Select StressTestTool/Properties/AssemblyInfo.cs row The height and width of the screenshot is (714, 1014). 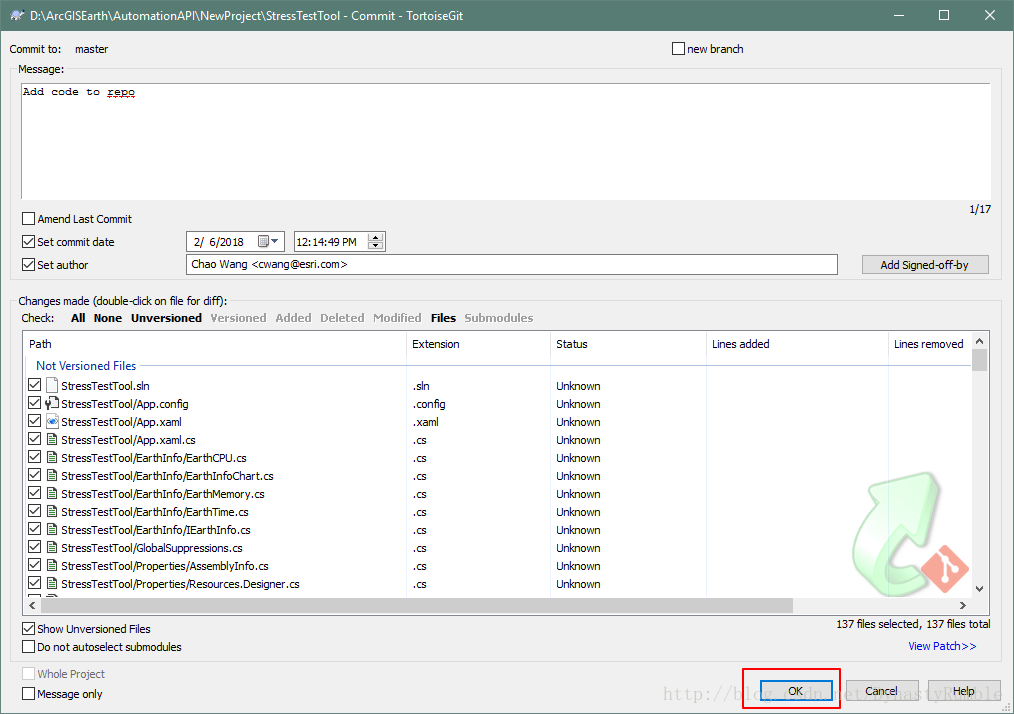pos(498,566)
